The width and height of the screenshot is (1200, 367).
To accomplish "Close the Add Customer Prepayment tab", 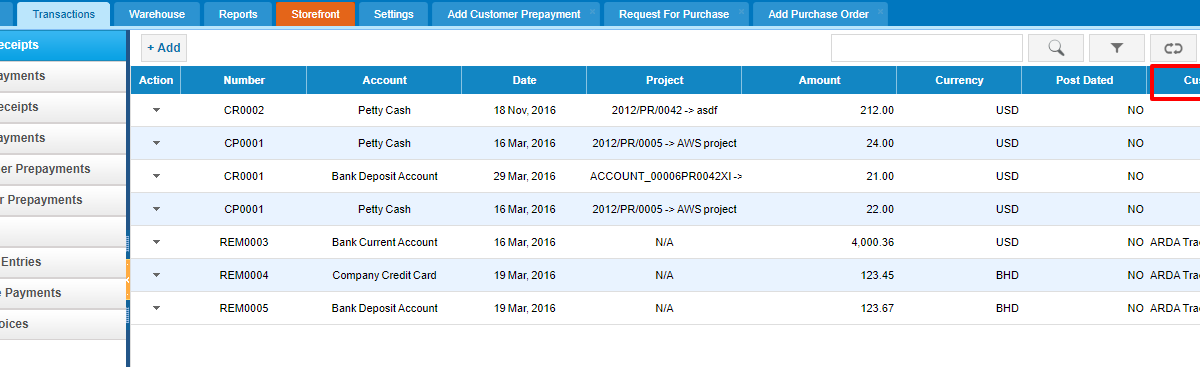I will [x=594, y=9].
